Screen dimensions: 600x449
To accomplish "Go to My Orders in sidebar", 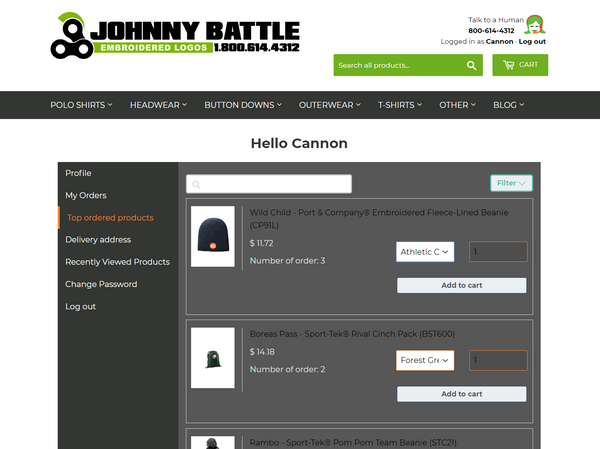I will tap(86, 196).
